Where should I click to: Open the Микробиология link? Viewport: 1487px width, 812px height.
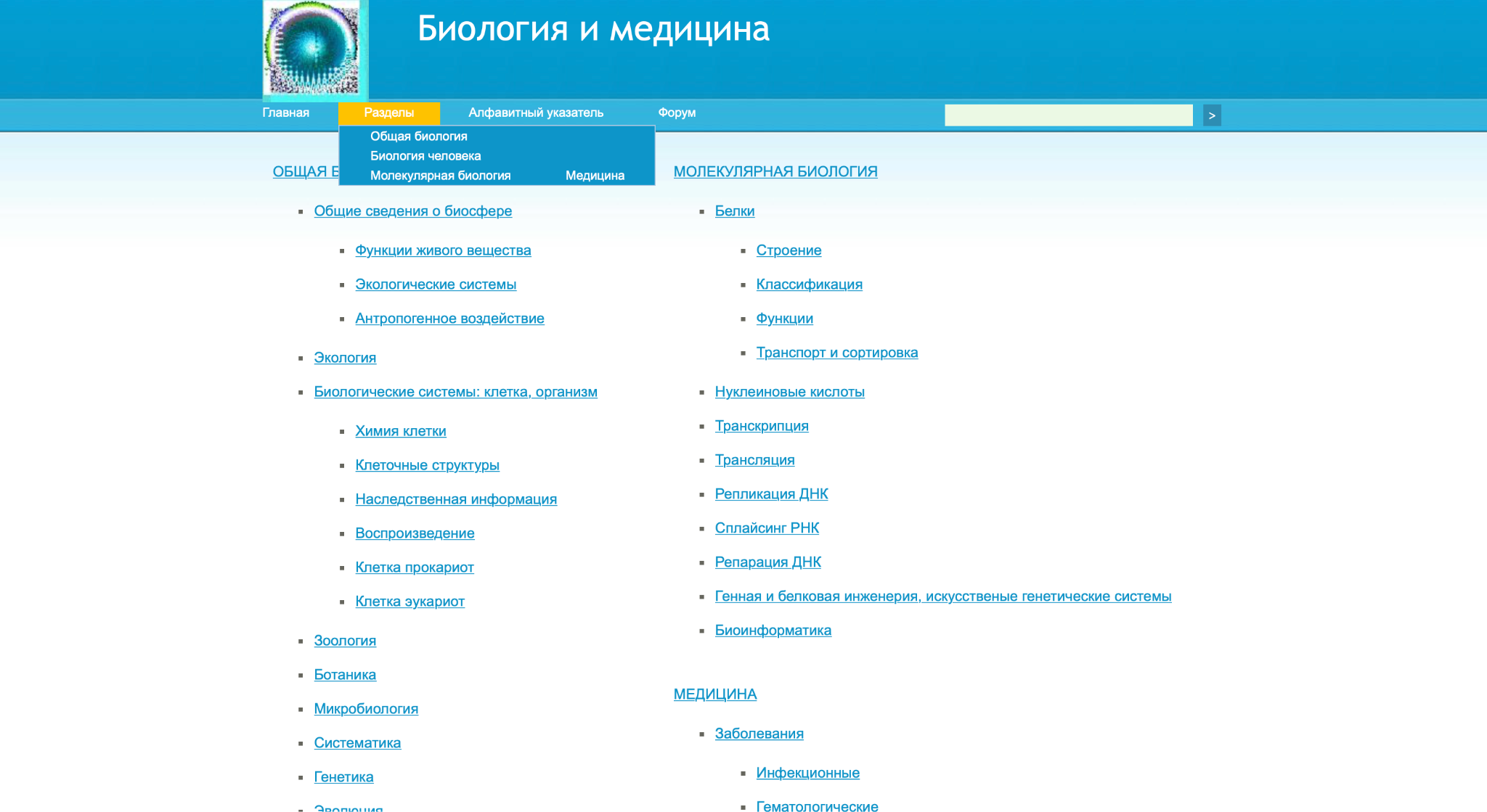click(x=366, y=709)
